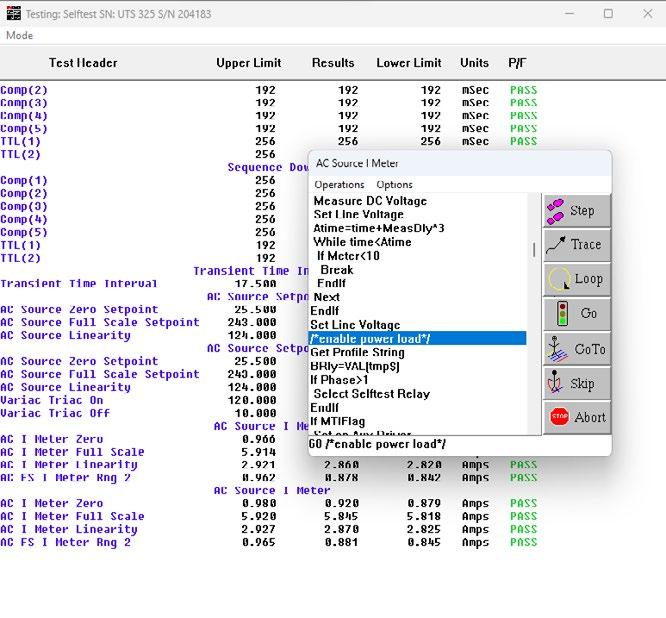
Task: Click the 'Results' column header
Action: (x=333, y=63)
